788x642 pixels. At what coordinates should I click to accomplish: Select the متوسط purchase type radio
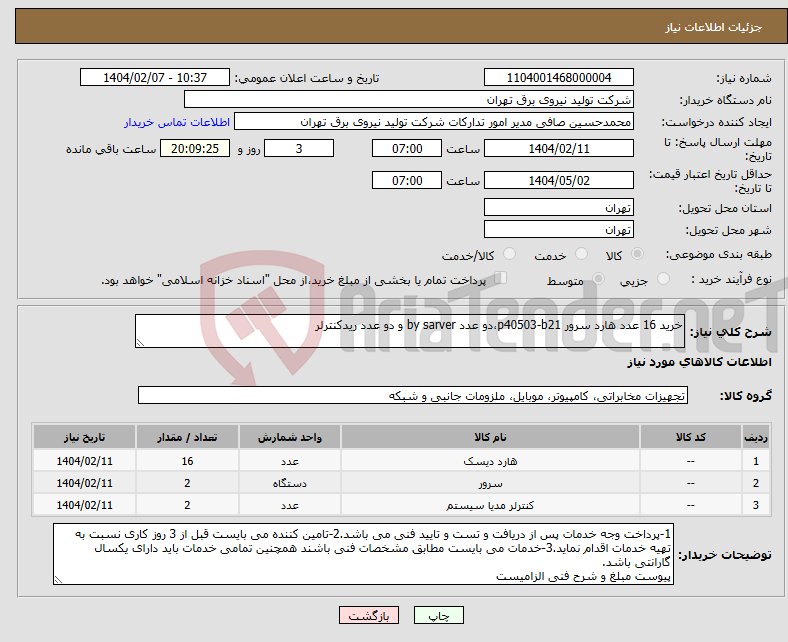point(598,279)
